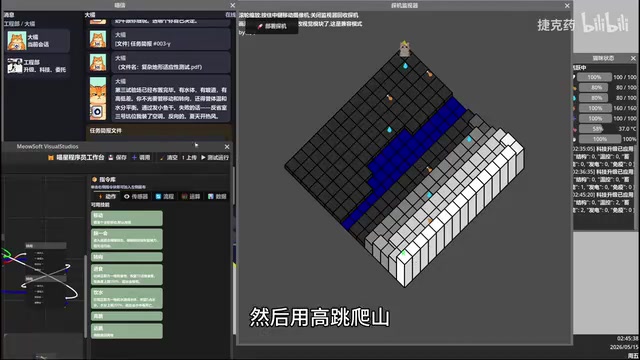Click the avatar beside 任务简报 #003 message
The height and width of the screenshot is (360, 640).
coord(98,40)
